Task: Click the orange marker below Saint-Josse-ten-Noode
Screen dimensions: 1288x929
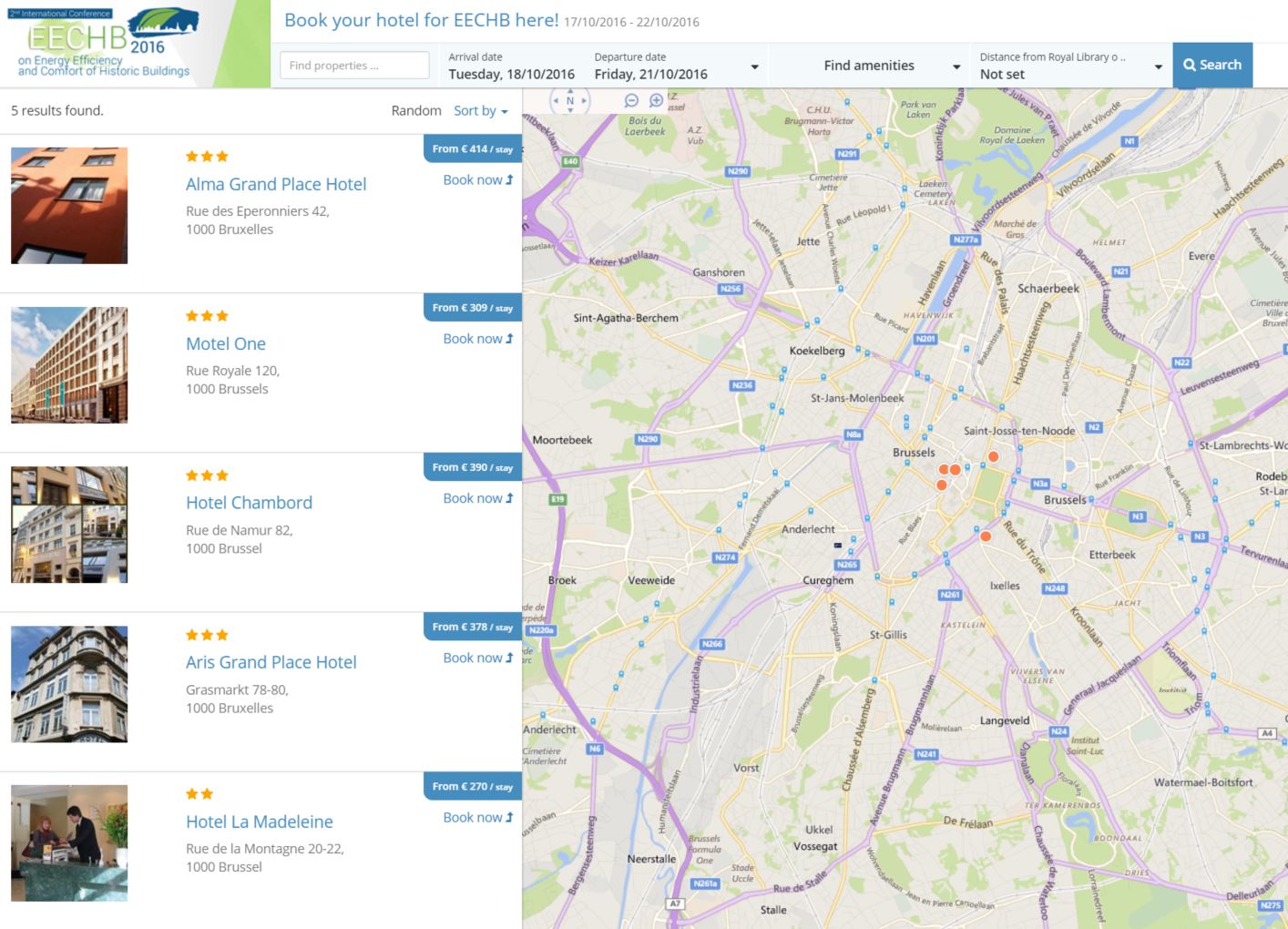Action: pos(994,456)
